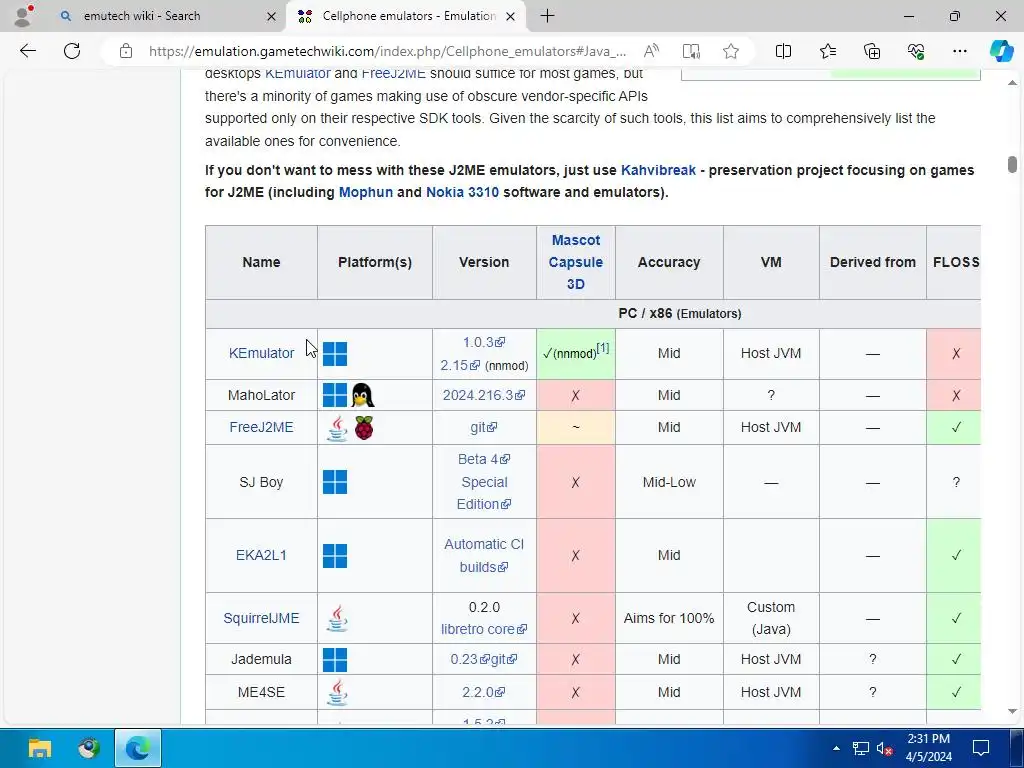Click the address bar URL
This screenshot has height=768, width=1024.
click(x=387, y=51)
